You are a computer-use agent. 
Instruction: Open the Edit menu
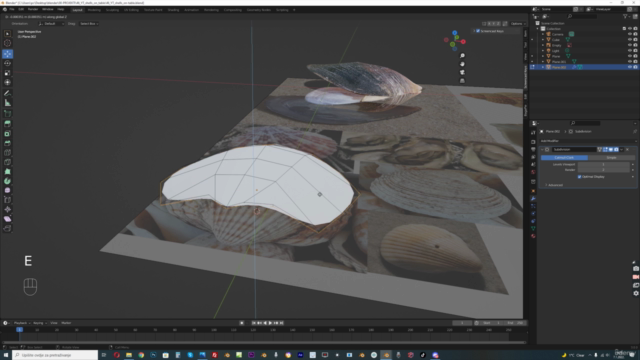(x=21, y=9)
